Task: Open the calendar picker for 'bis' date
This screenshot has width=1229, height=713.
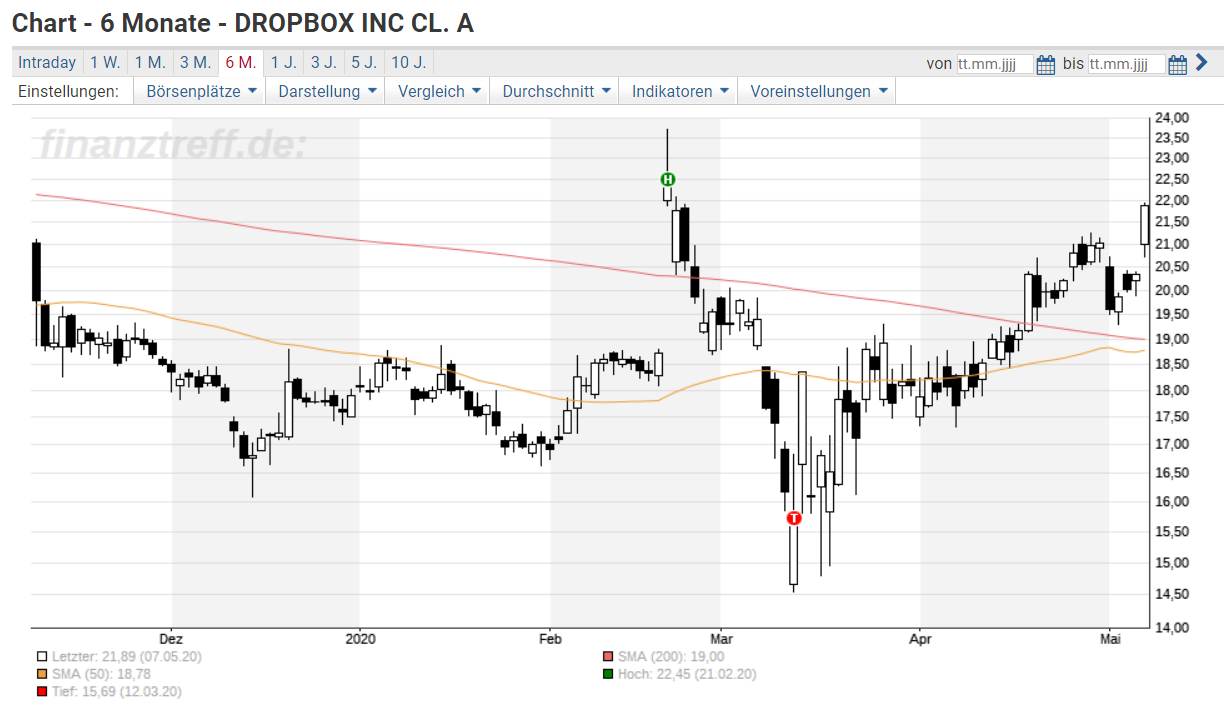Action: tap(1178, 64)
